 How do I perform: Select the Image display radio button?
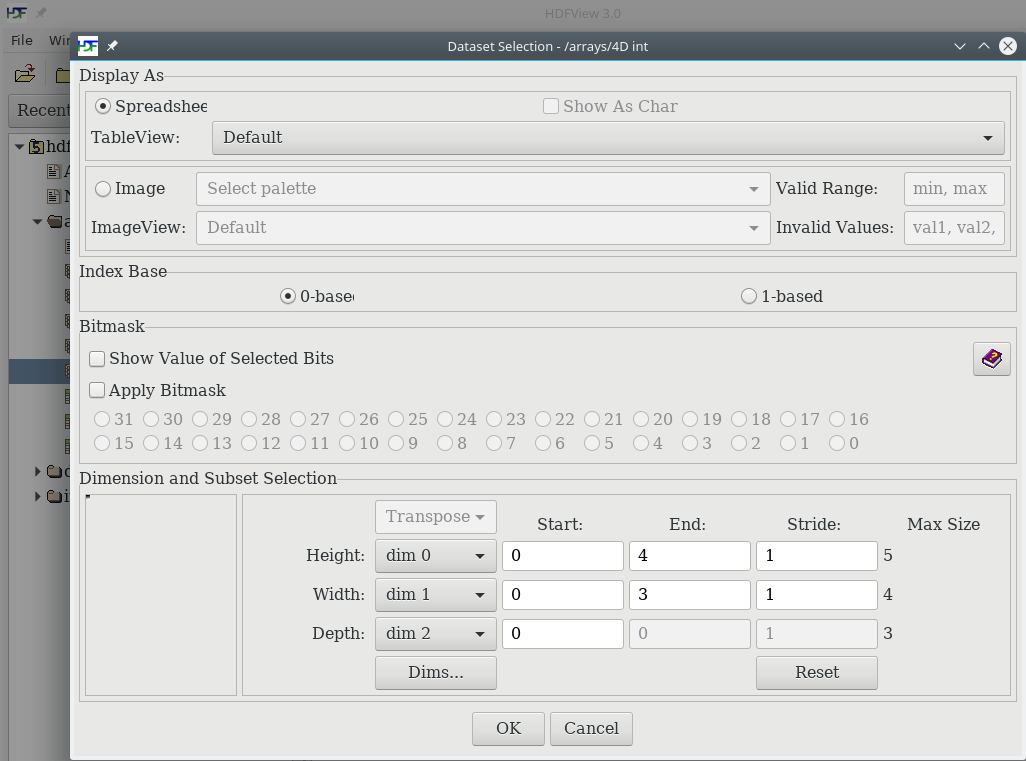pyautogui.click(x=103, y=188)
